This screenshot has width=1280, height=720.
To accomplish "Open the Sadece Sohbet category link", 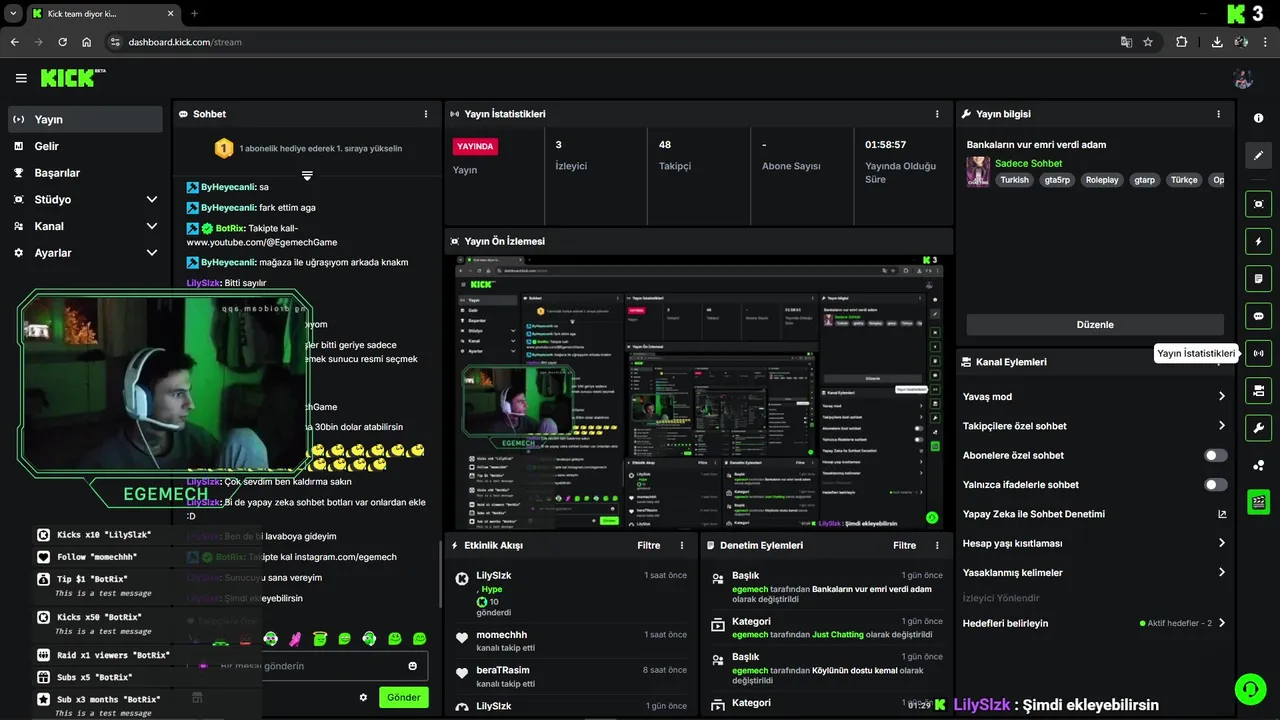I will pos(1028,163).
